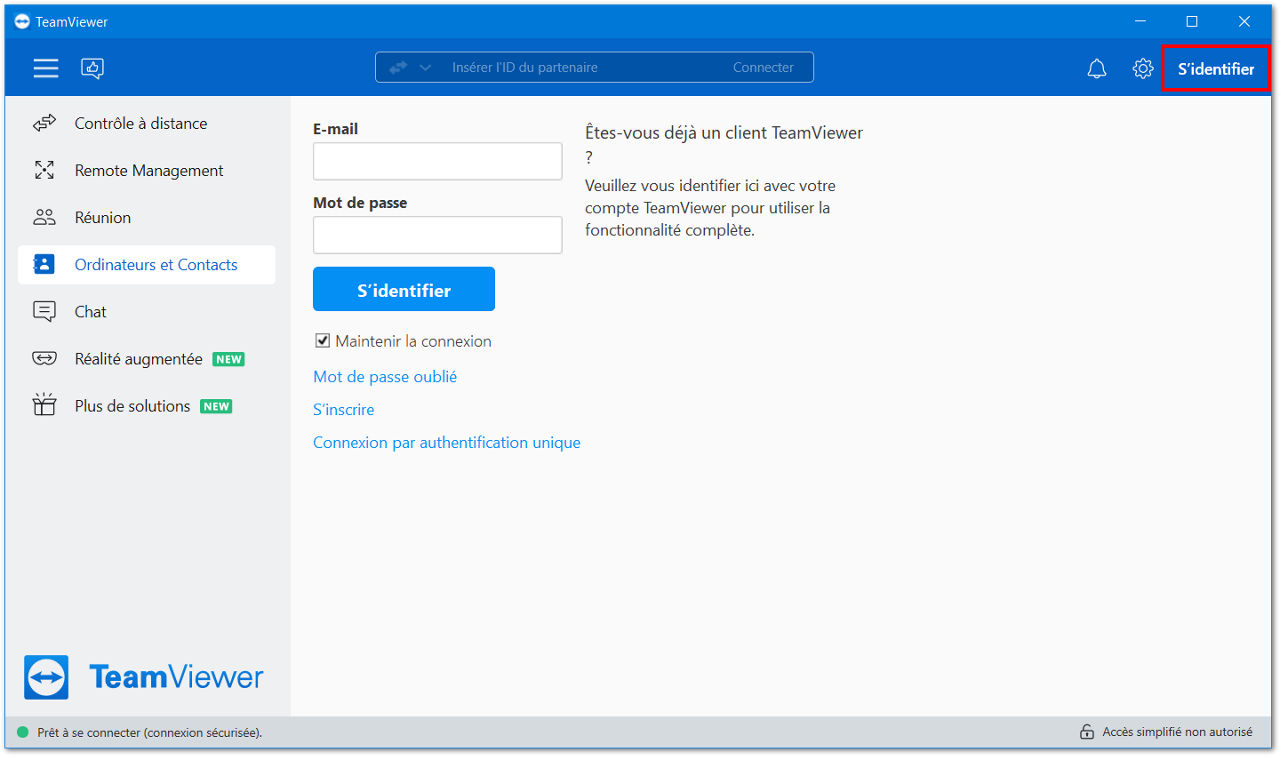Click the S'inscrire link
The height and width of the screenshot is (757, 1280).
pyautogui.click(x=344, y=410)
